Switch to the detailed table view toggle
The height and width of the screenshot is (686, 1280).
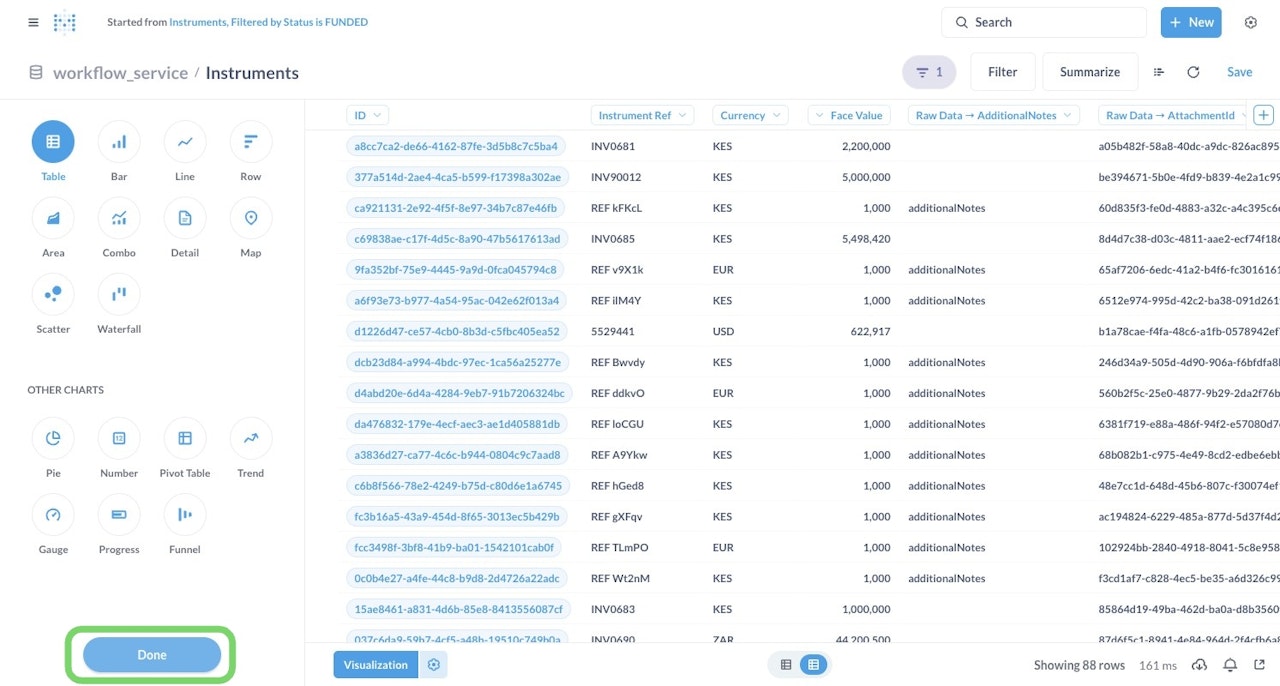tap(814, 665)
